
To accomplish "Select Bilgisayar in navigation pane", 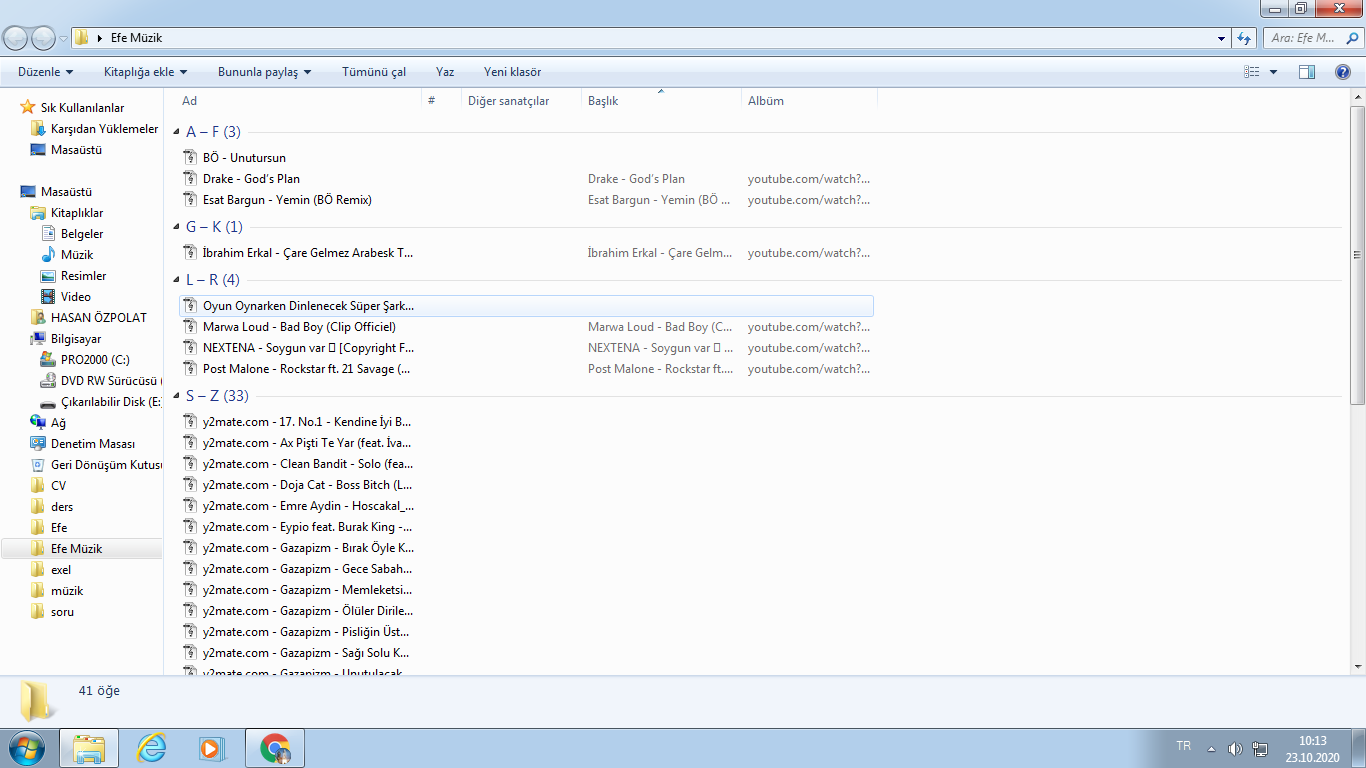I will coord(76,338).
